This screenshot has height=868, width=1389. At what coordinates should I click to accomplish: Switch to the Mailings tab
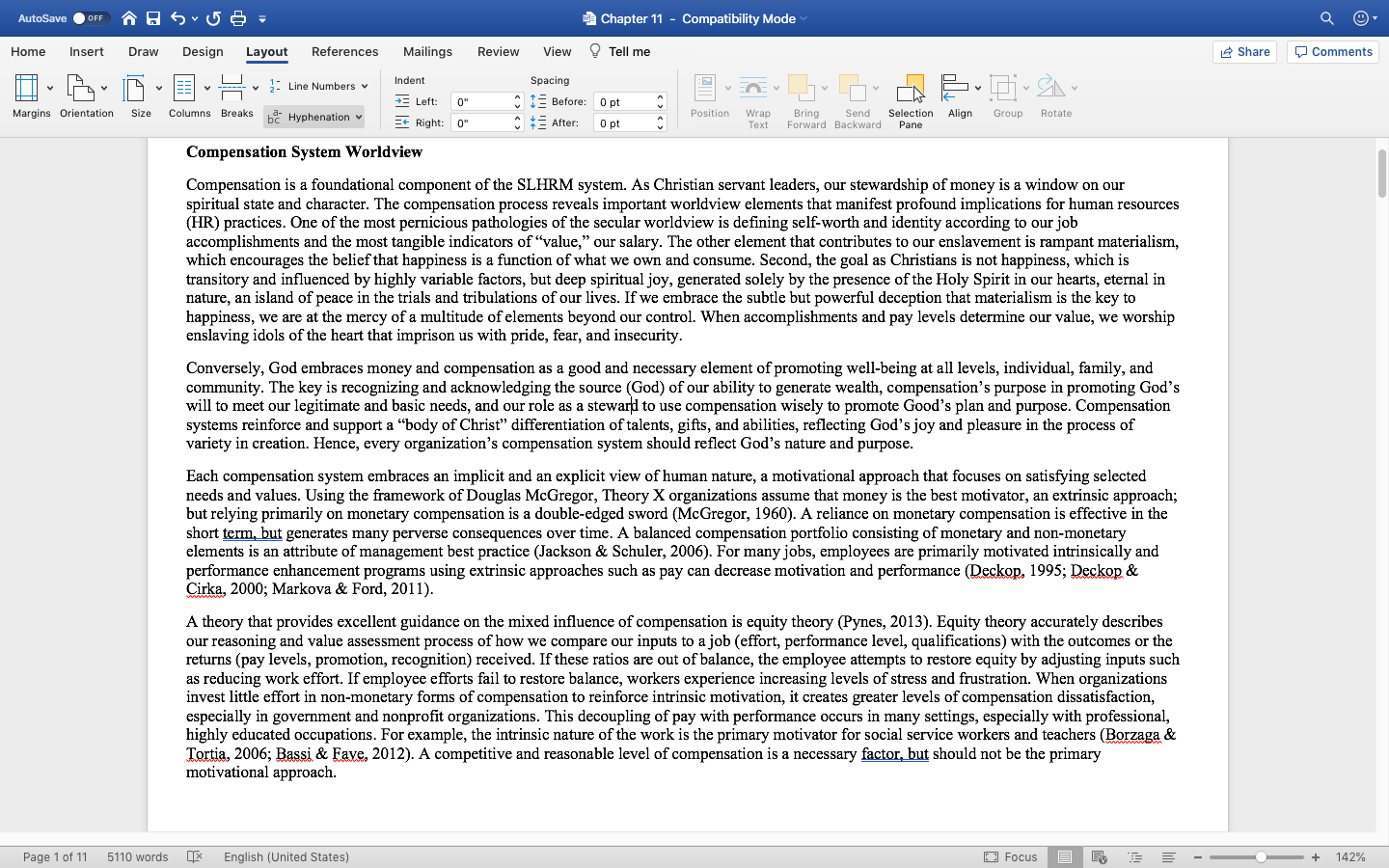tap(427, 52)
